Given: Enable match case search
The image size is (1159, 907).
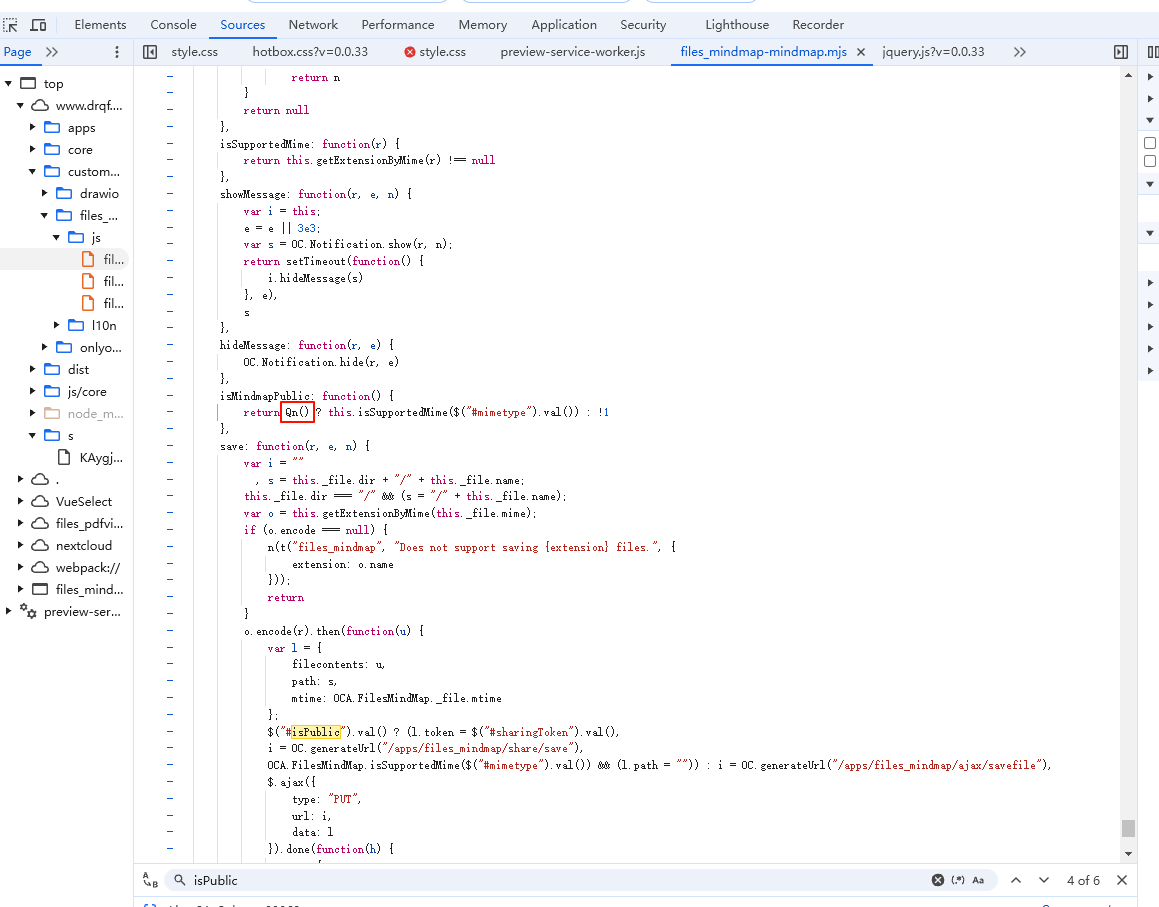Looking at the screenshot, I should point(978,880).
